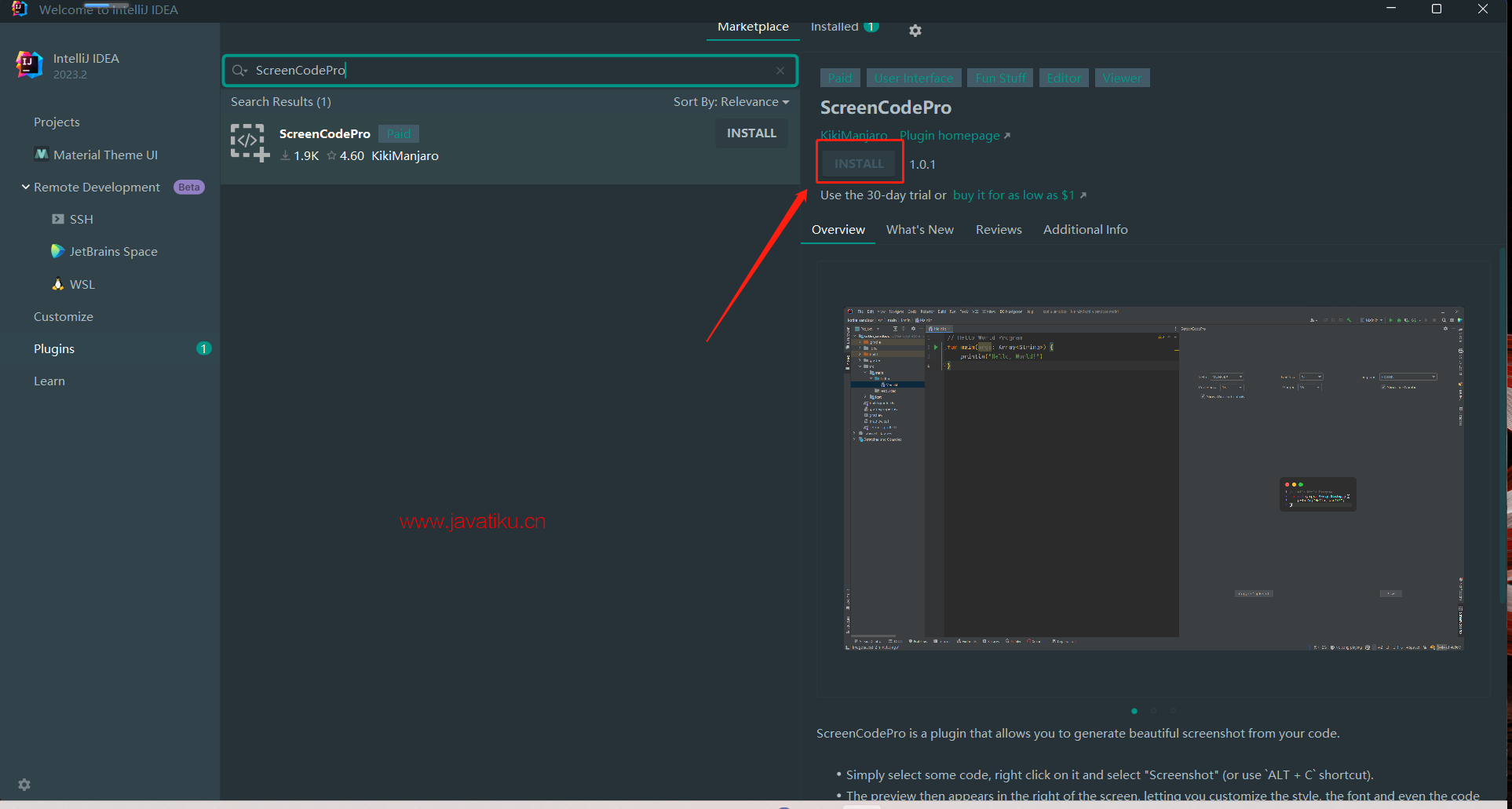Screen dimensions: 1512x809
Task: Maximize the IntelliJ IDEA welcome window
Action: click(x=1437, y=9)
